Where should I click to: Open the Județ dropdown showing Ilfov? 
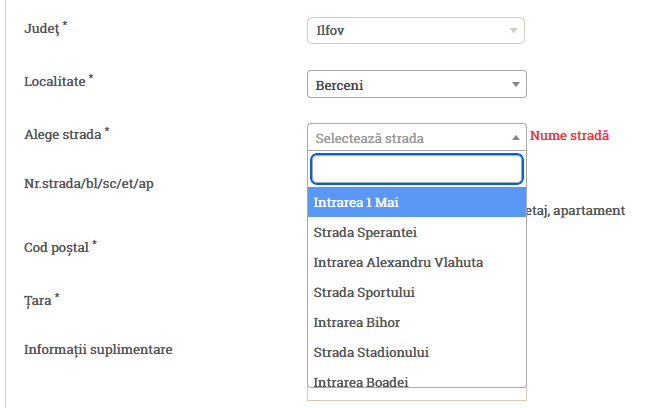click(x=415, y=30)
